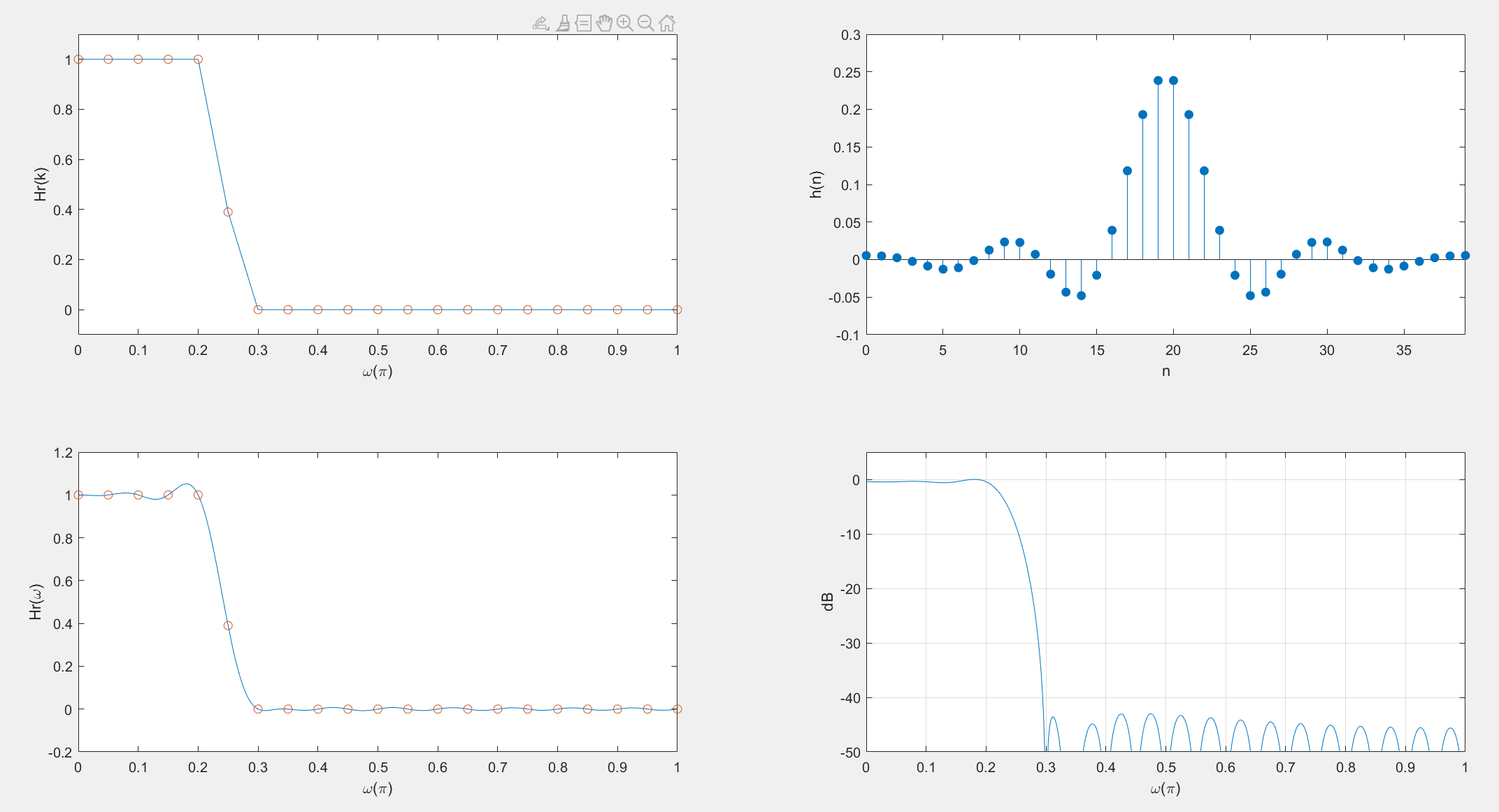The height and width of the screenshot is (812, 1499).
Task: Select the zoom out magnifier
Action: click(646, 23)
